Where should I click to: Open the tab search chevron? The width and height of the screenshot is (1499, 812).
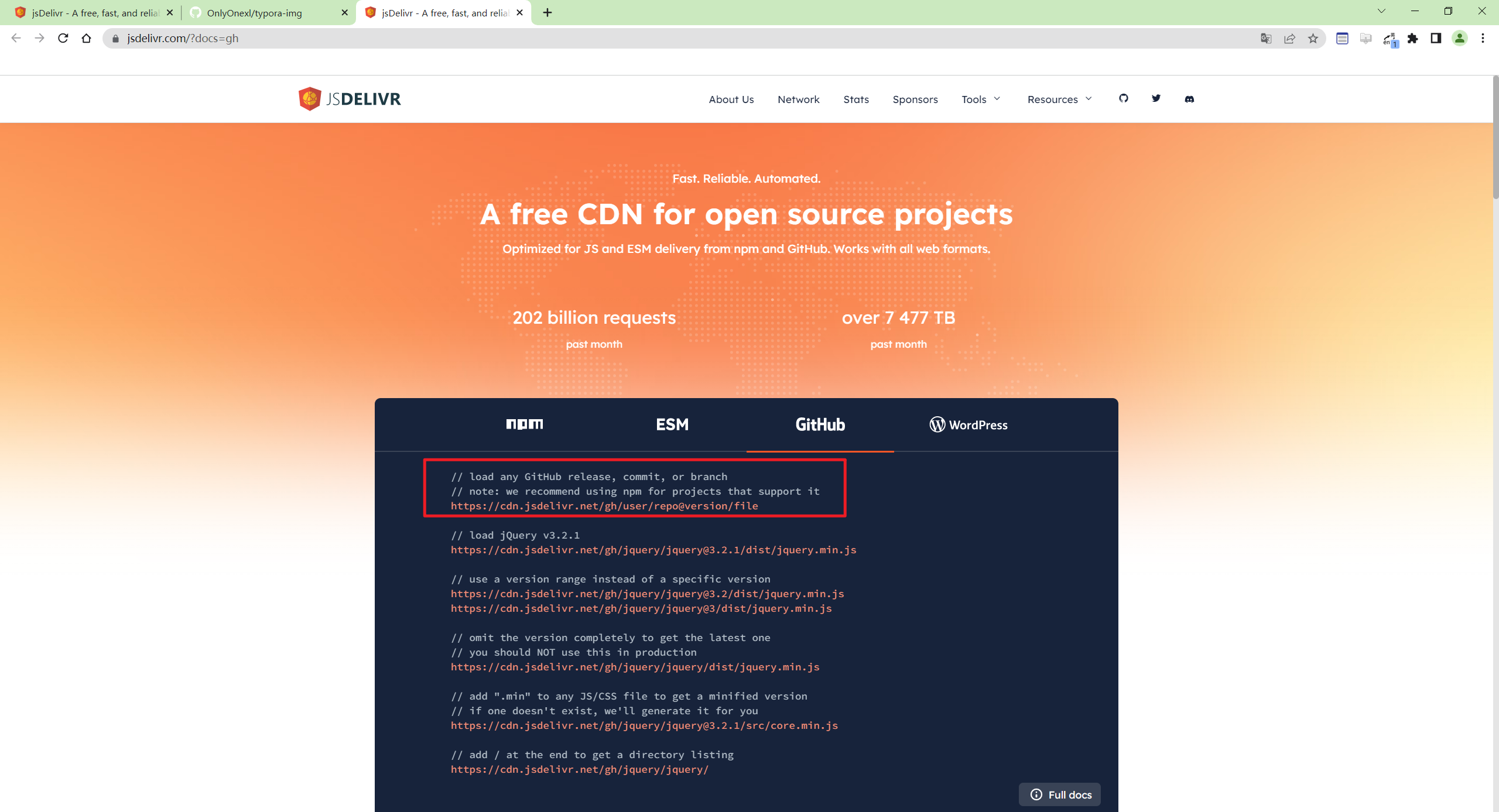coord(1381,12)
